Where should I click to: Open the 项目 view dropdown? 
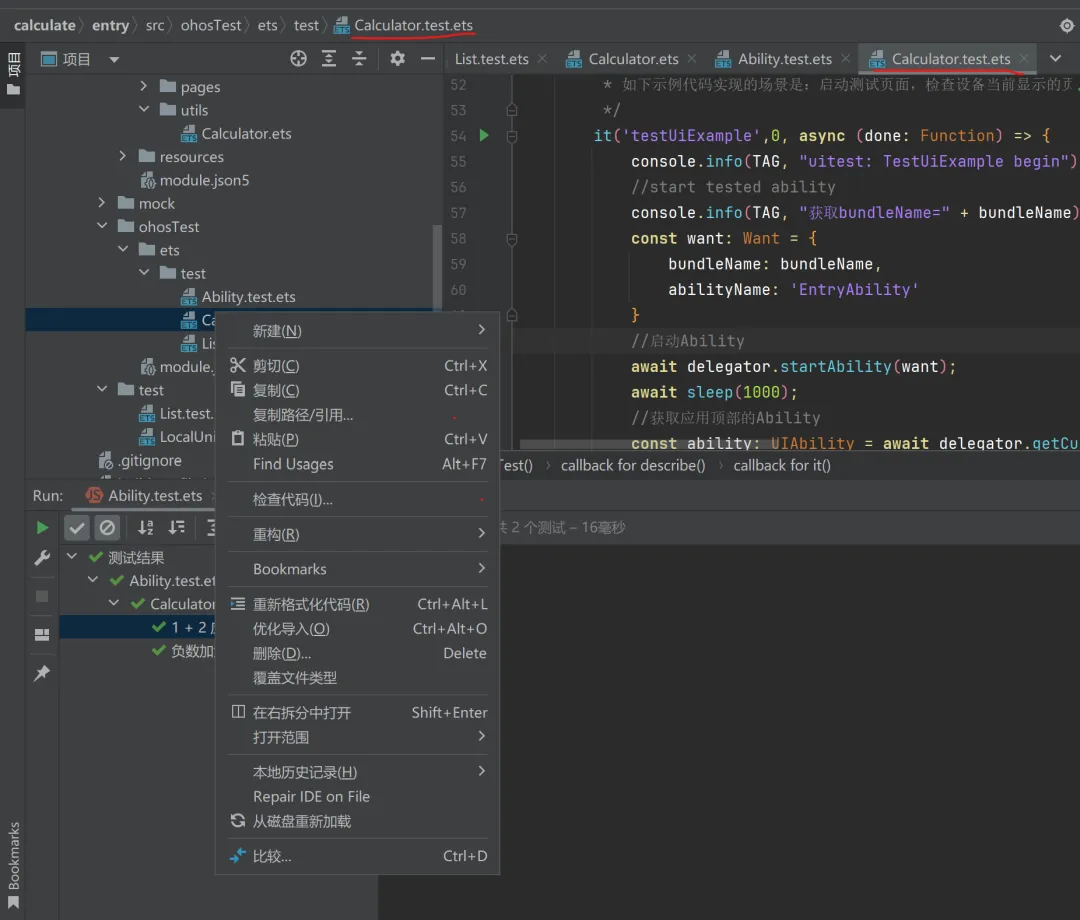pos(114,60)
